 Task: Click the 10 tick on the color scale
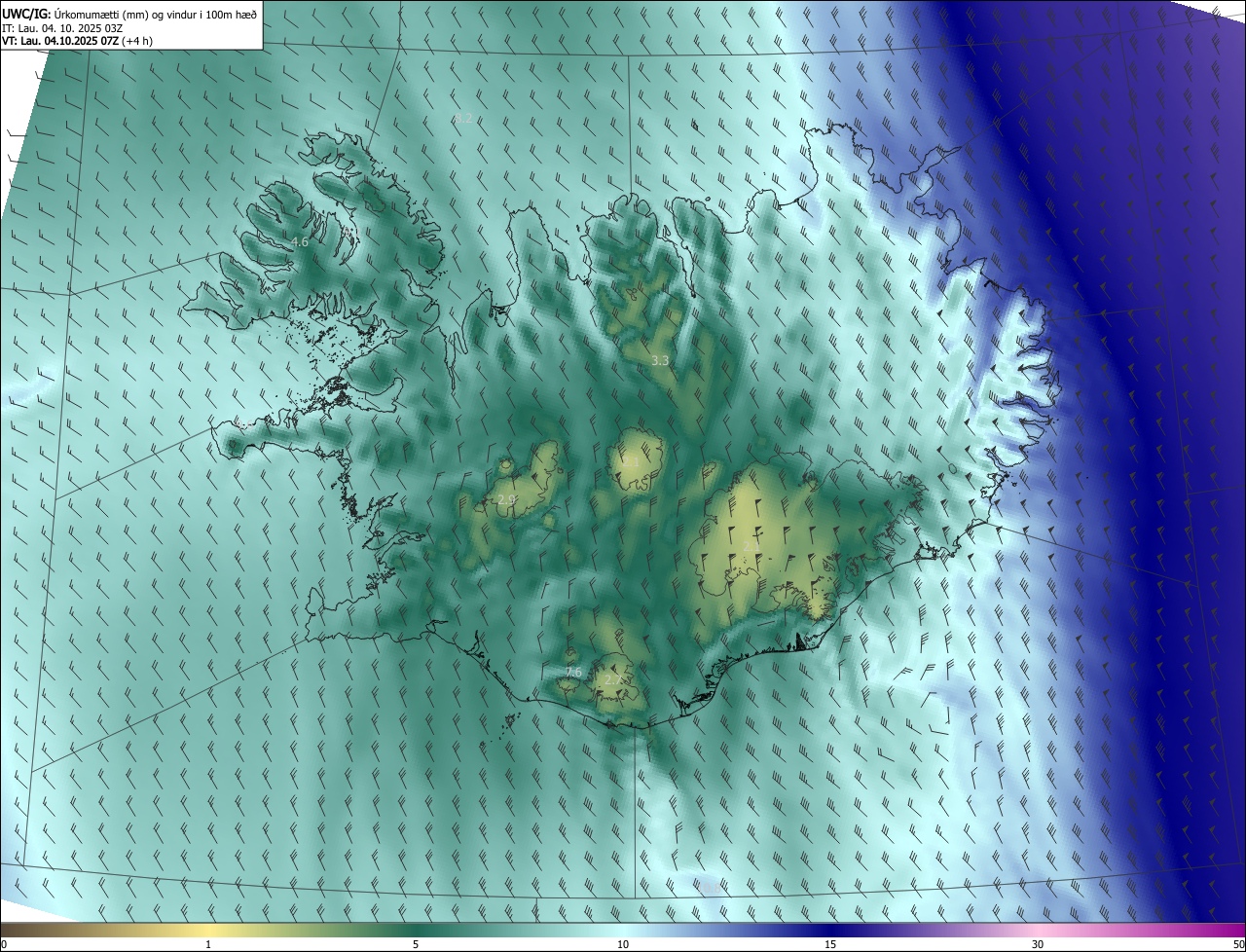pos(623,945)
